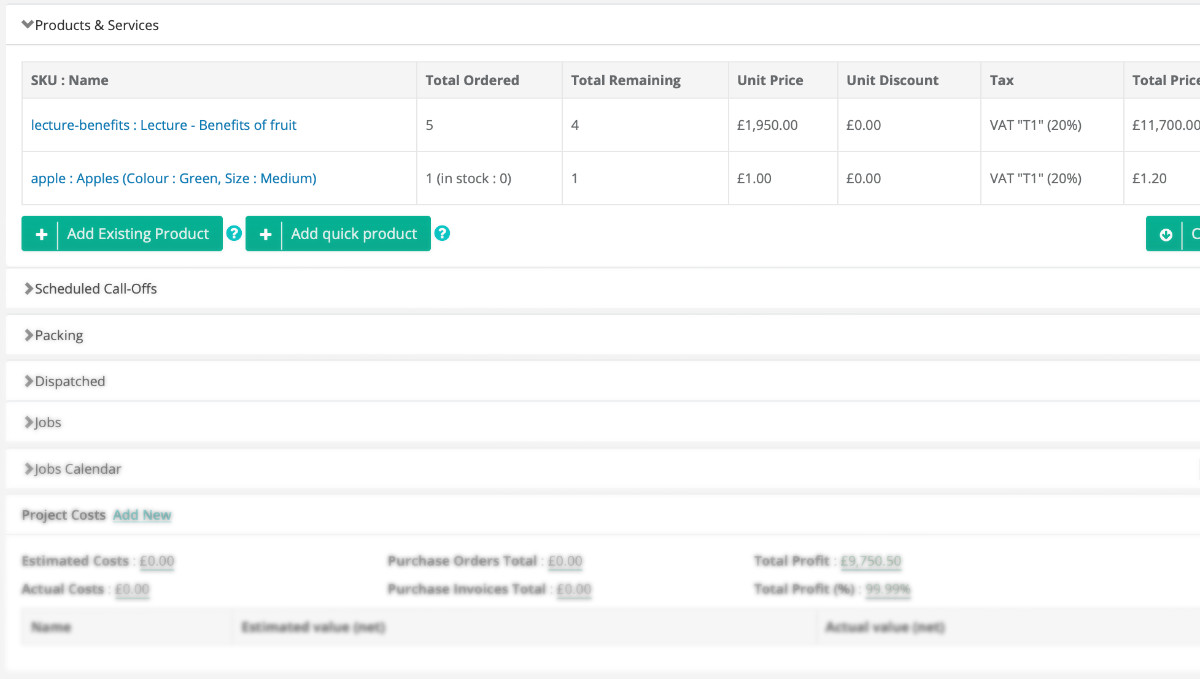This screenshot has width=1200, height=679.
Task: Collapse the Products & Services section
Action: tap(90, 25)
